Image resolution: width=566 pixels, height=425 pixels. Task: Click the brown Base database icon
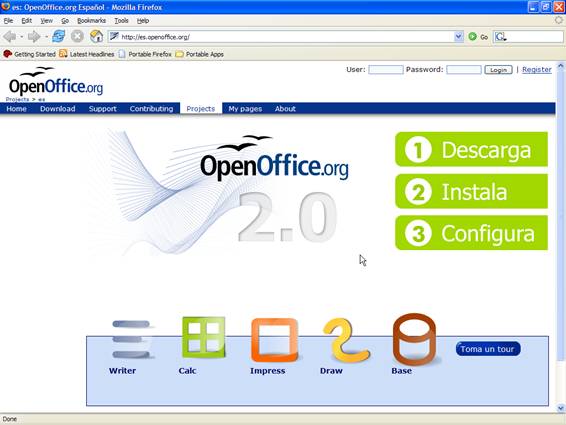click(x=415, y=339)
